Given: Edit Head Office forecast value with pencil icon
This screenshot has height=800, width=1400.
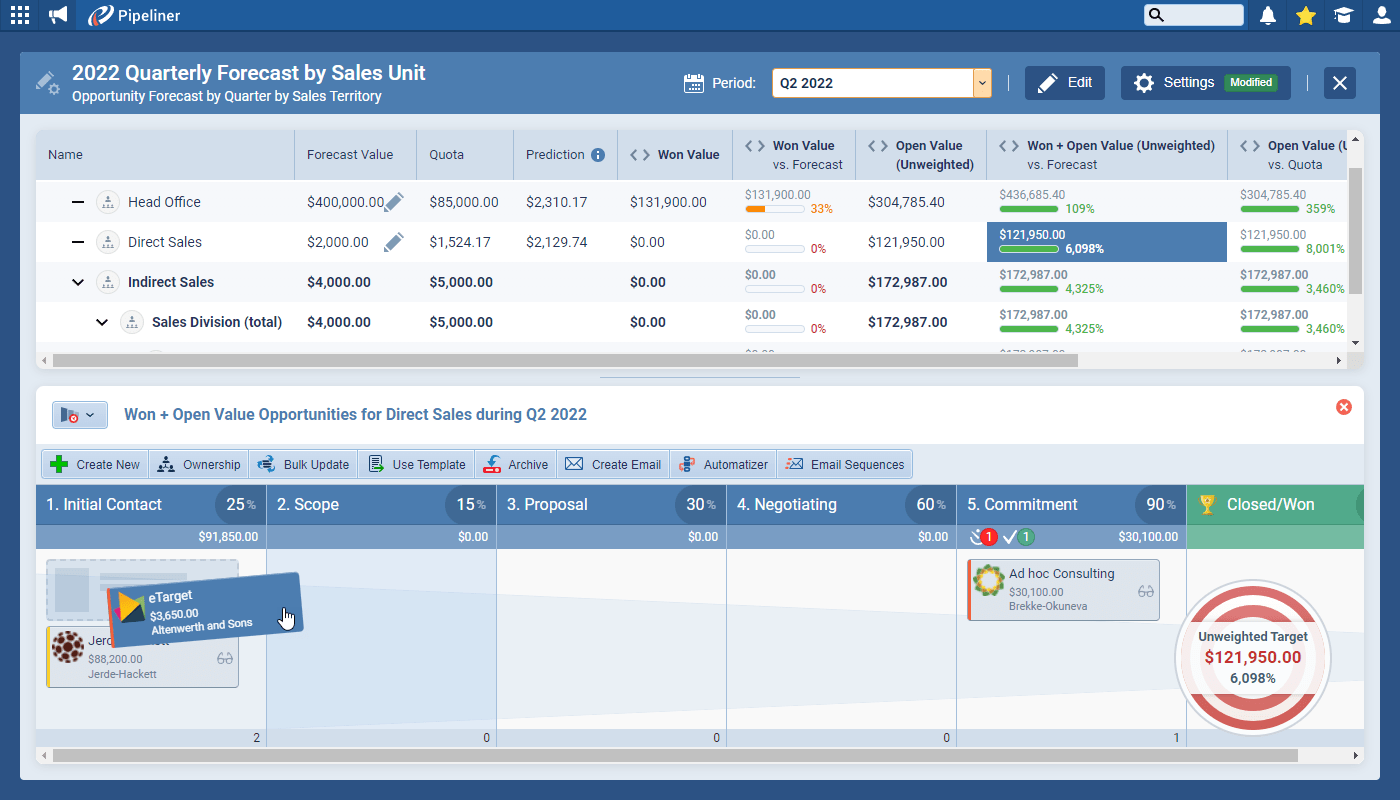Looking at the screenshot, I should pyautogui.click(x=393, y=201).
